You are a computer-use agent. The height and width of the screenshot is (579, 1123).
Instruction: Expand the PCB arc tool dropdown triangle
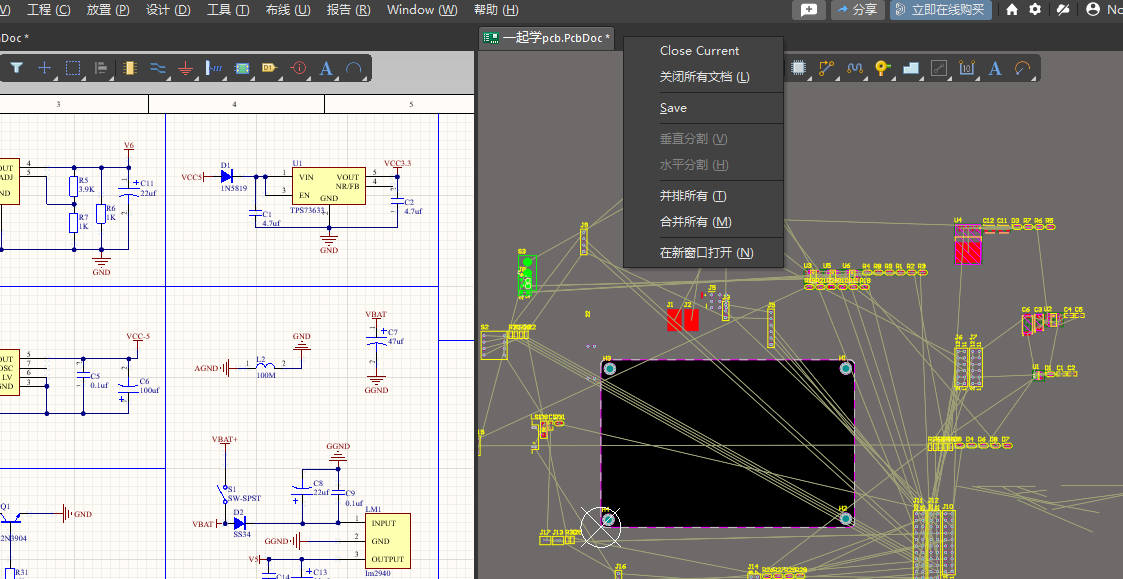[x=1033, y=77]
